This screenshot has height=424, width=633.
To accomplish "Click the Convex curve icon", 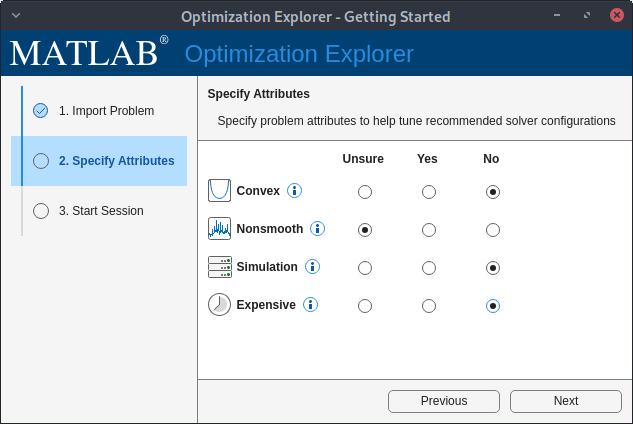I will tap(219, 190).
